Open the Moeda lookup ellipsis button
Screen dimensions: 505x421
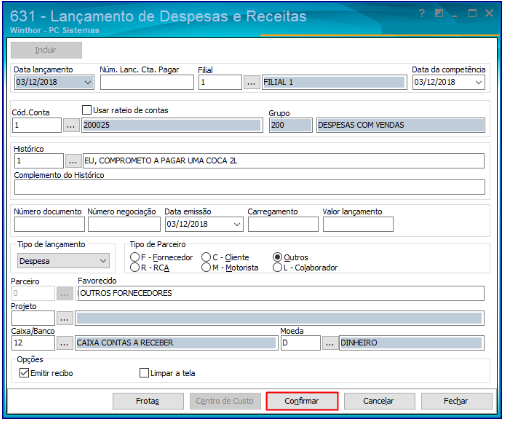(329, 343)
